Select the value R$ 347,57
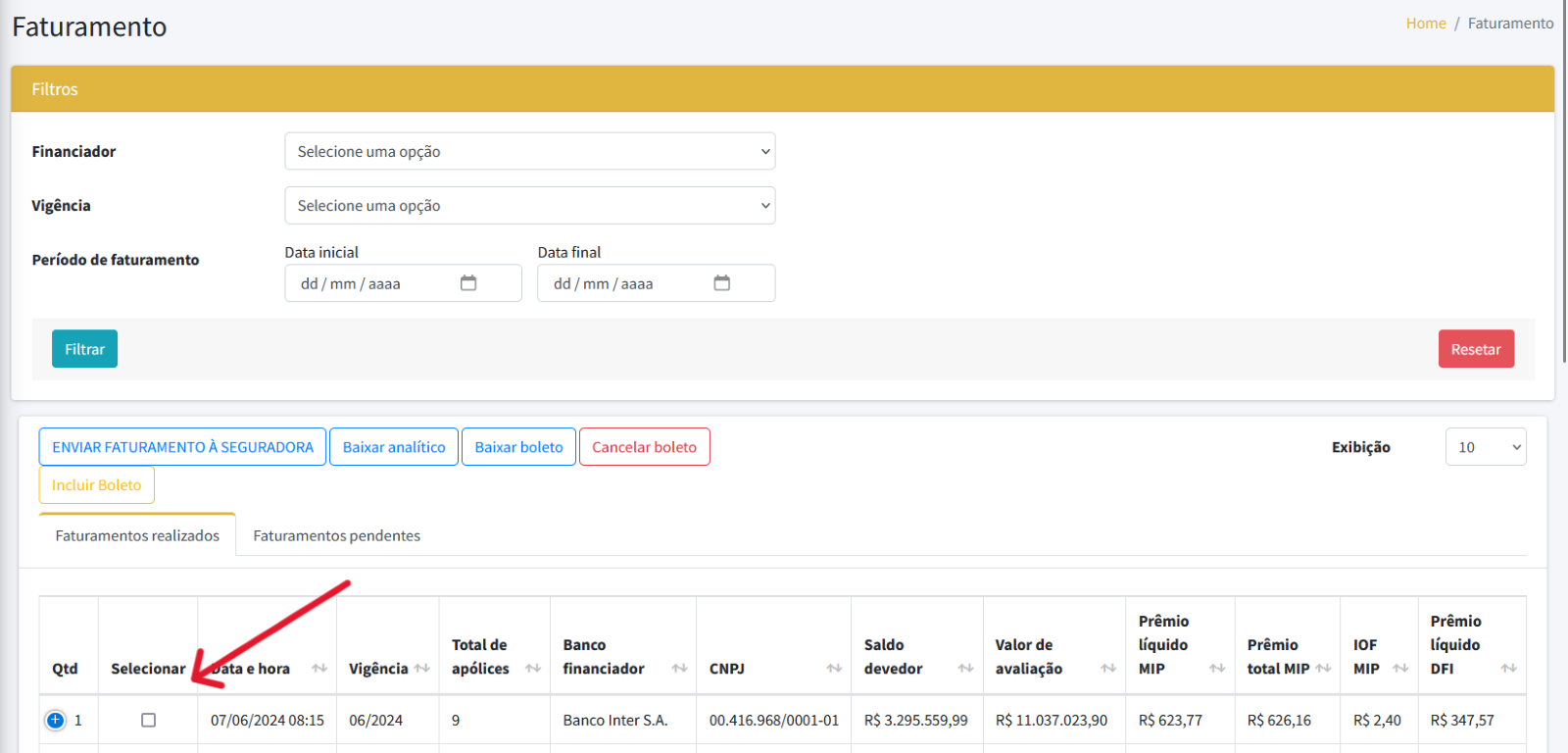 tap(1462, 720)
